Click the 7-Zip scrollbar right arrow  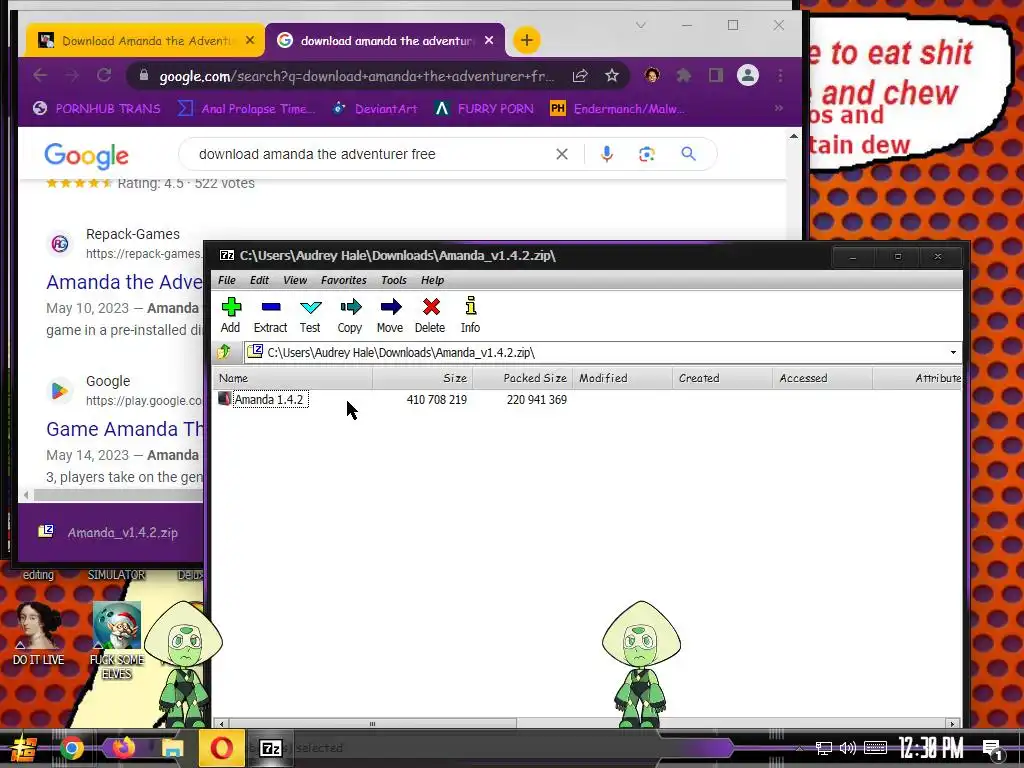[953, 724]
